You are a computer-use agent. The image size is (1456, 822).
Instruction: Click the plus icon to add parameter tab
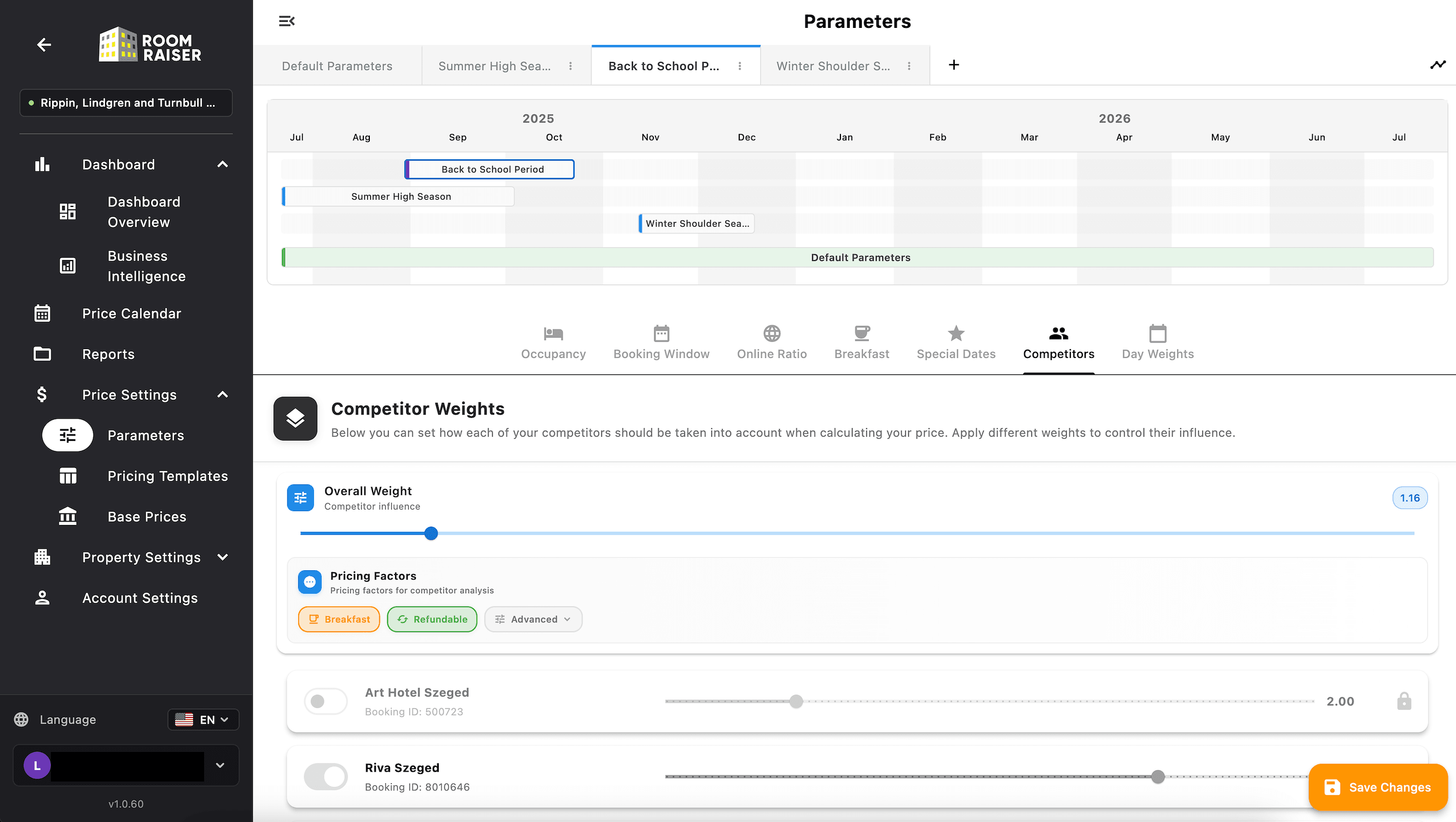[954, 65]
